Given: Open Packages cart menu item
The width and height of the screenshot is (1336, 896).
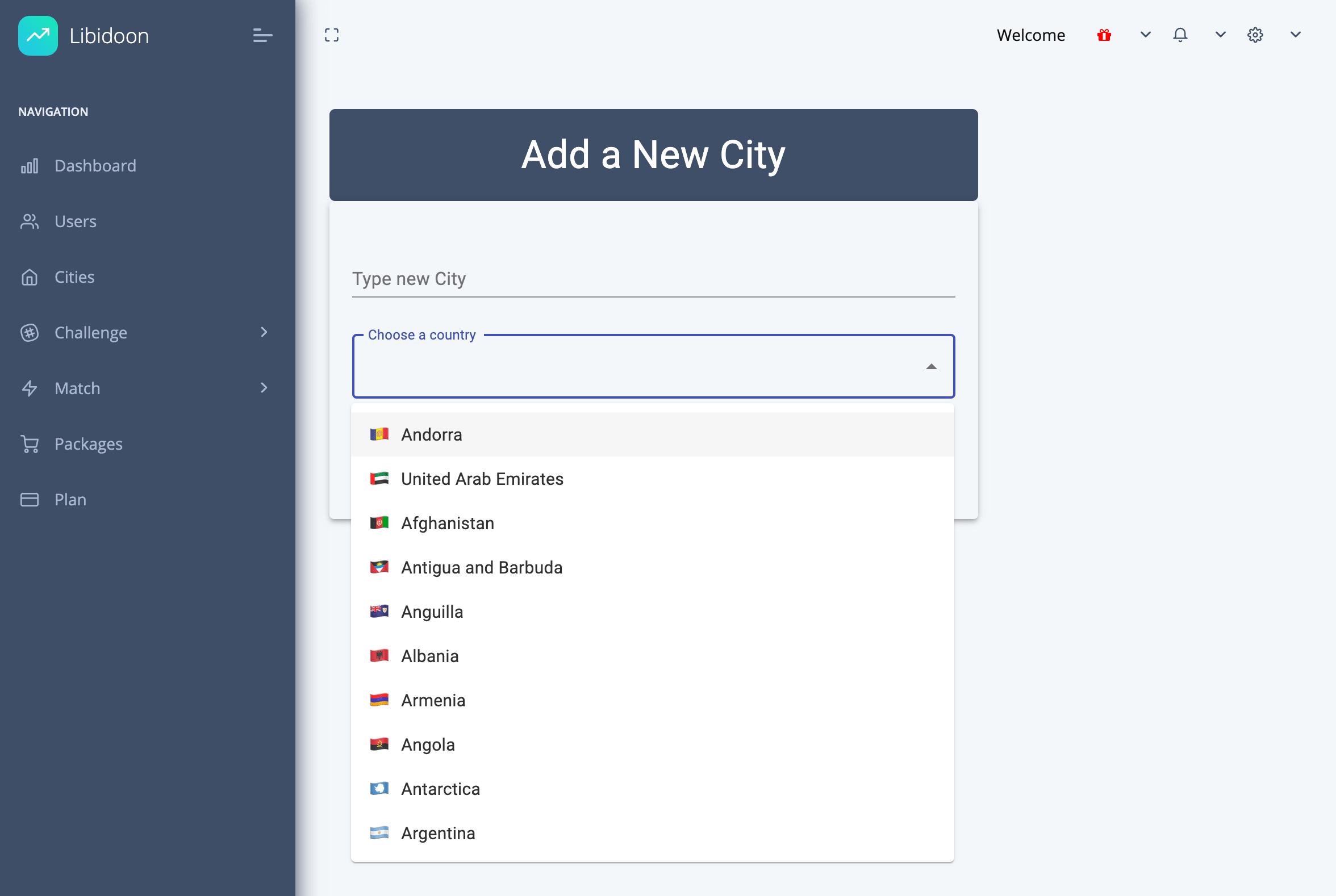Looking at the screenshot, I should click(x=88, y=444).
